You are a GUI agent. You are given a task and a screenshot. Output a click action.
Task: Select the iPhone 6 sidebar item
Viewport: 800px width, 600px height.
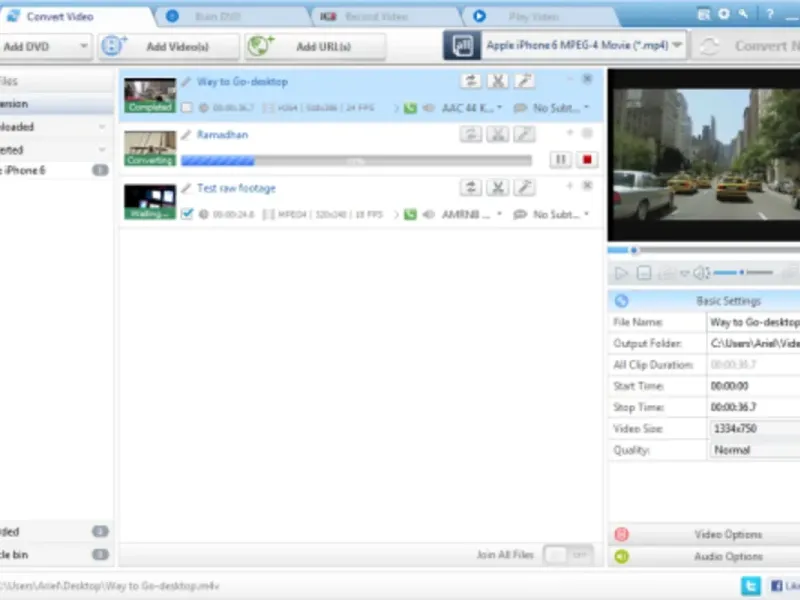[x=56, y=170]
